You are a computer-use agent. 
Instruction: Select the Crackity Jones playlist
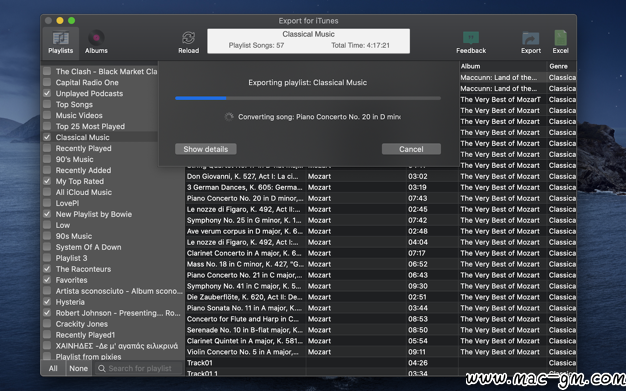pos(82,324)
